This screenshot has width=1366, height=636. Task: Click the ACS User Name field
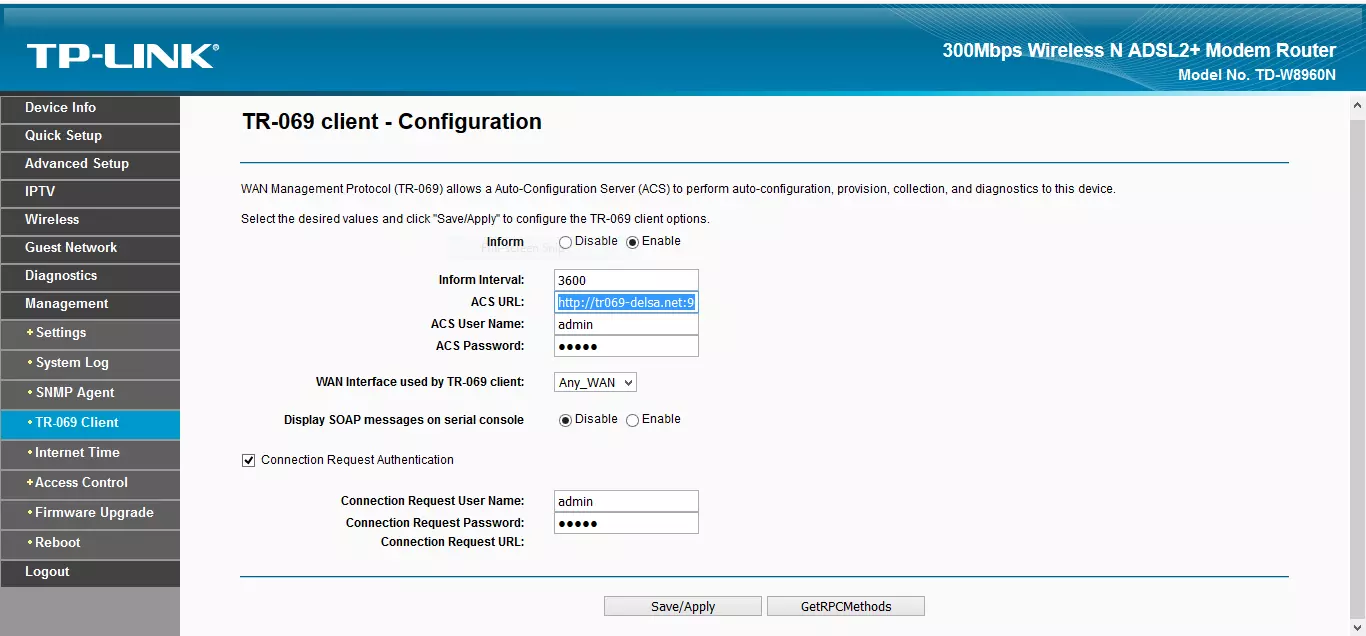[626, 324]
